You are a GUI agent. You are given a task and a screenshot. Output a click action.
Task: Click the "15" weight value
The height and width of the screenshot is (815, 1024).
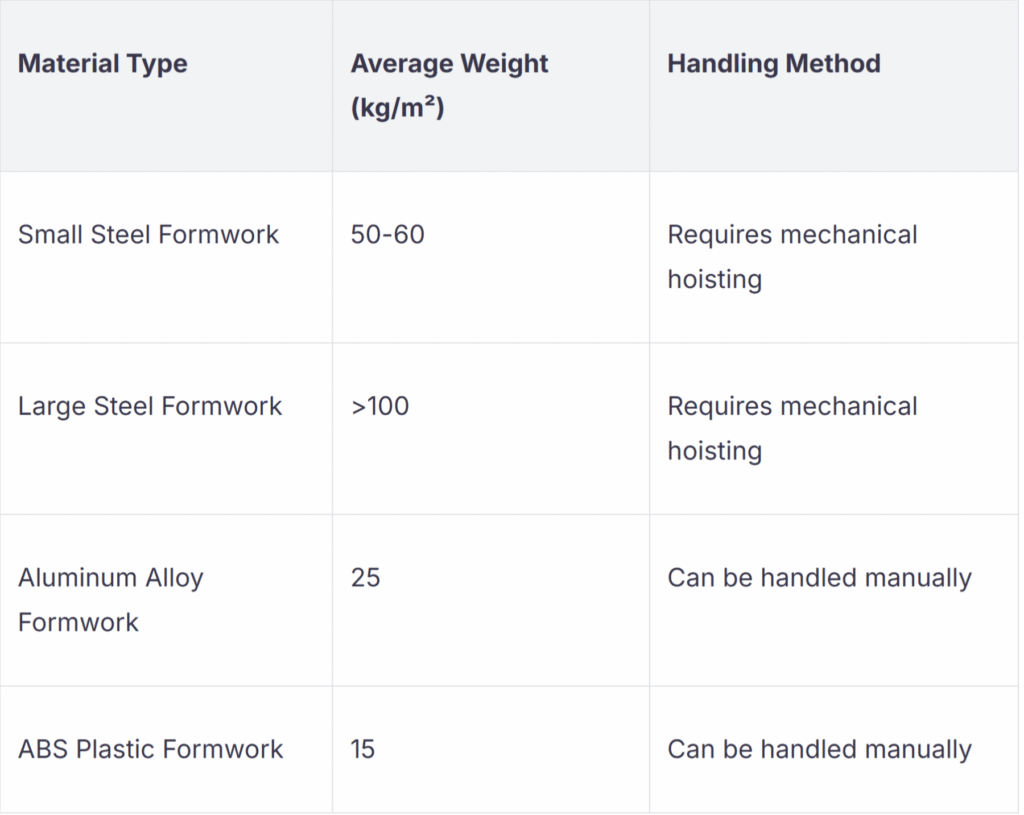pyautogui.click(x=363, y=749)
